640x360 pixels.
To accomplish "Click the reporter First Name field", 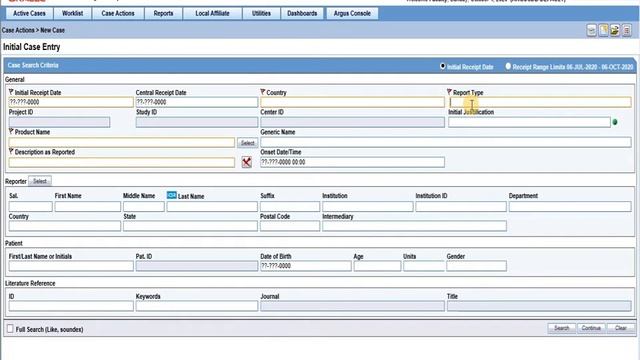I will click(88, 207).
